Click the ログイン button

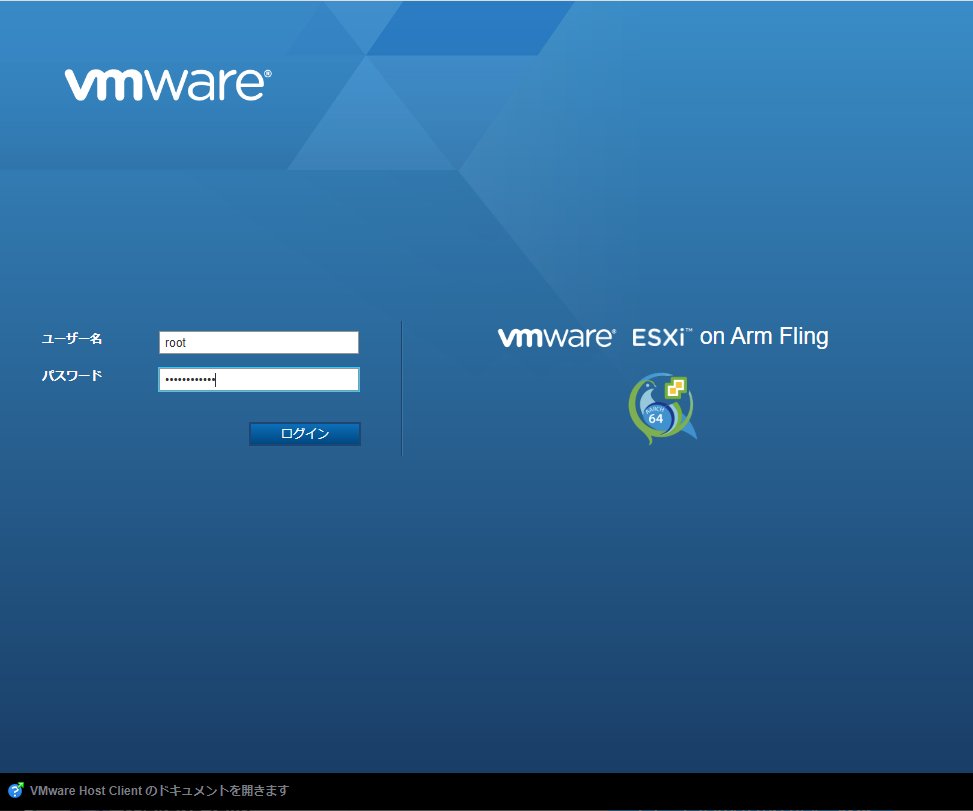click(x=305, y=434)
